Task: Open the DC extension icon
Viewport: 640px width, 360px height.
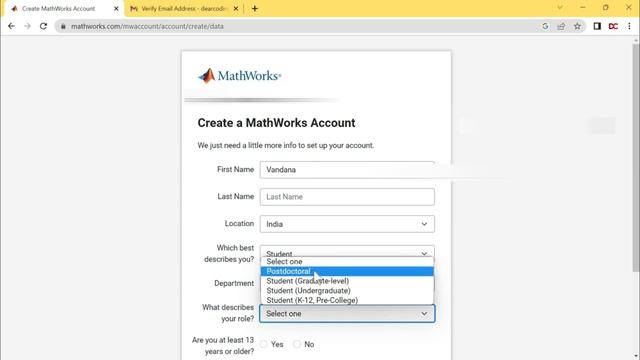Action: coord(613,26)
